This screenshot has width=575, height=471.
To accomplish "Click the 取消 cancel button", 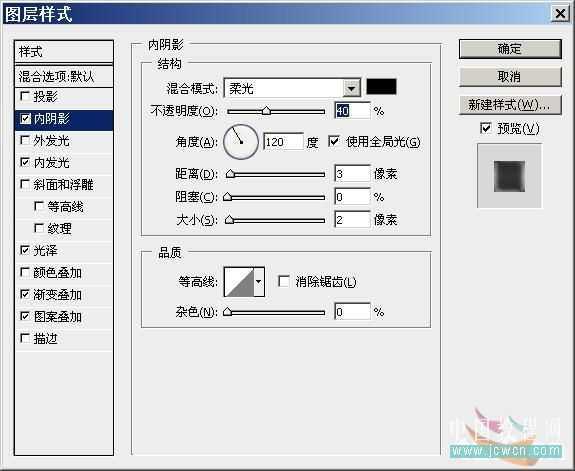I will tap(510, 77).
